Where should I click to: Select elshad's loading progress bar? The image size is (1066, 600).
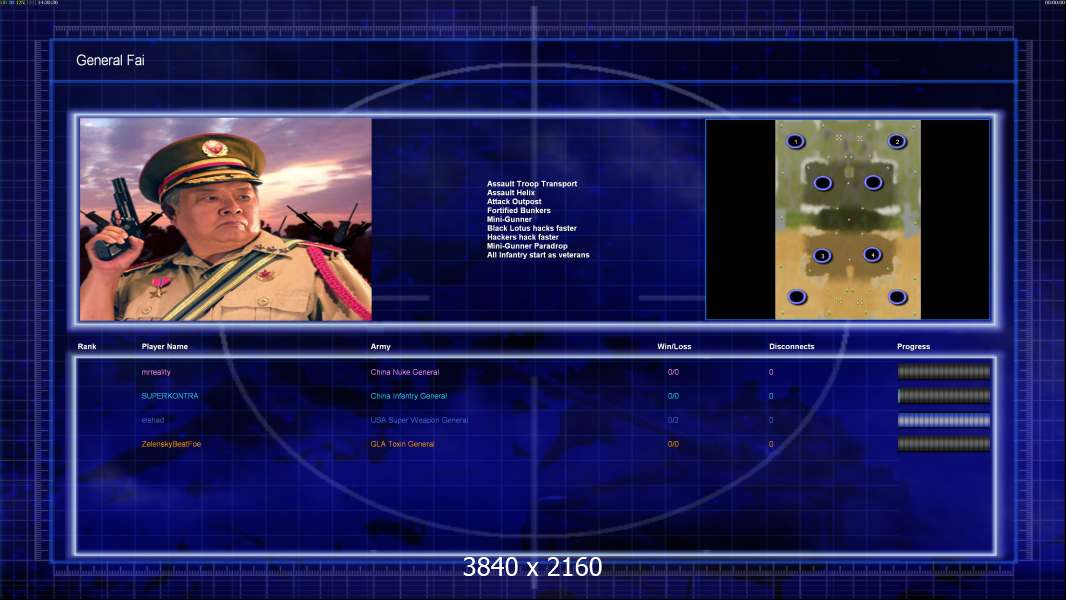(x=944, y=420)
